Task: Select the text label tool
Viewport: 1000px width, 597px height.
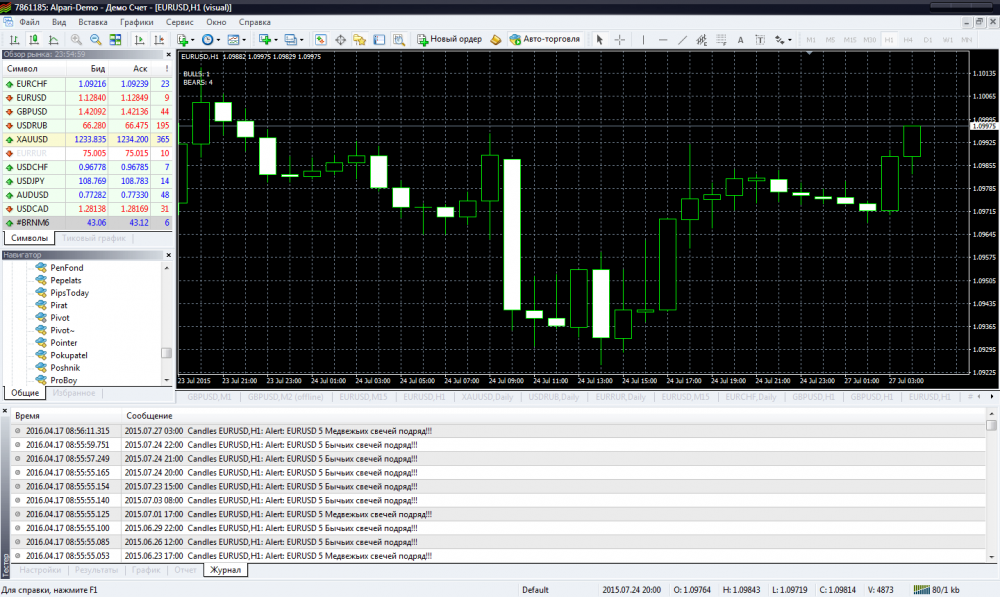Action: [740, 39]
